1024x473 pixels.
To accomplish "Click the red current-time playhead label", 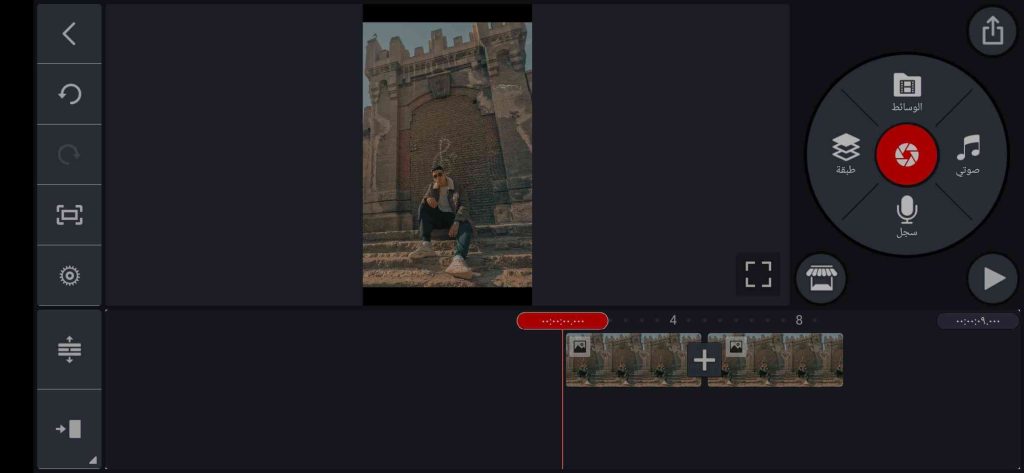I will [562, 321].
